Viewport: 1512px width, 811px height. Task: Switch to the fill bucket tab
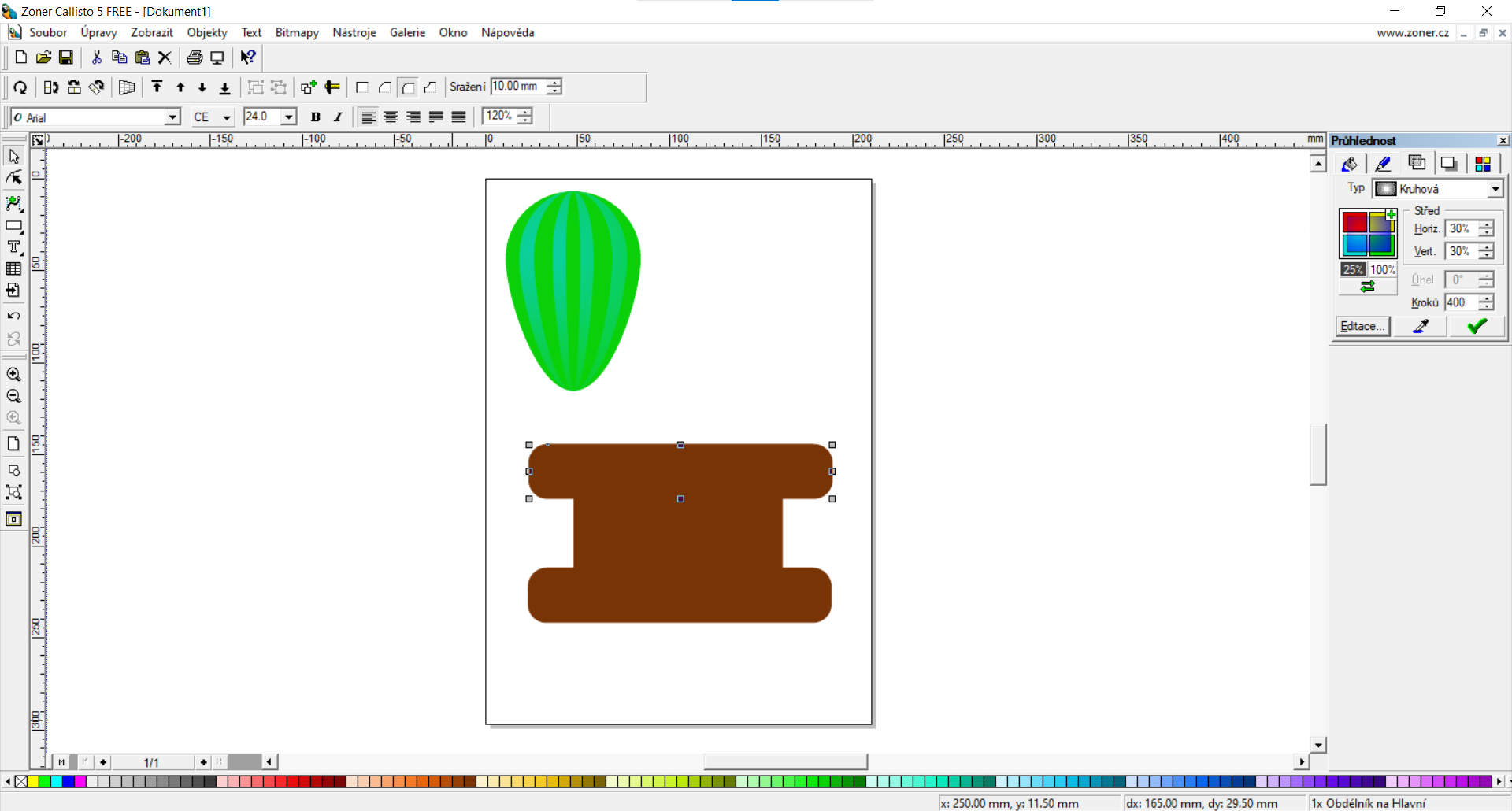tap(1350, 164)
